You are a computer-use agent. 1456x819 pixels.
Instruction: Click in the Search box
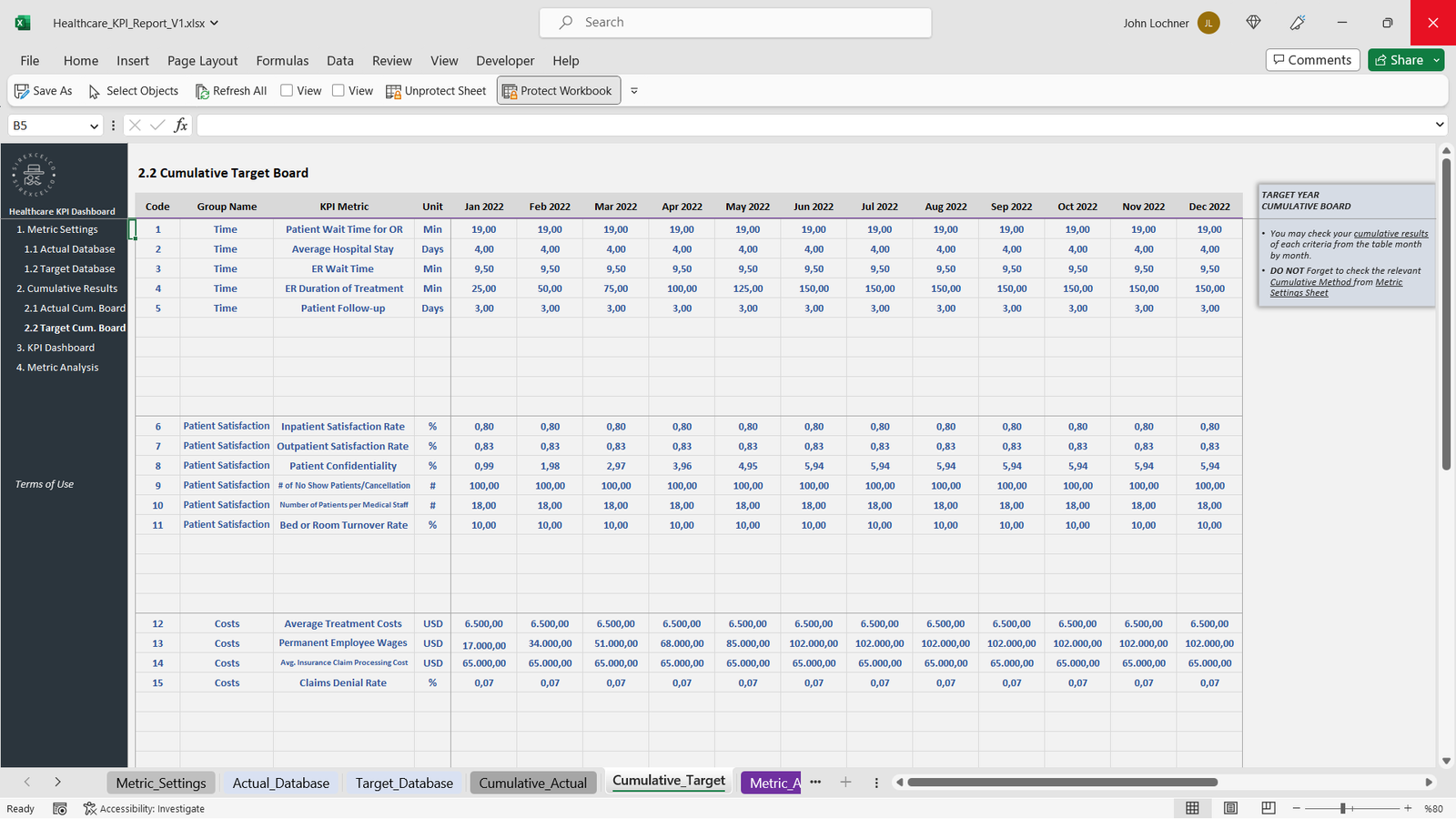(735, 23)
